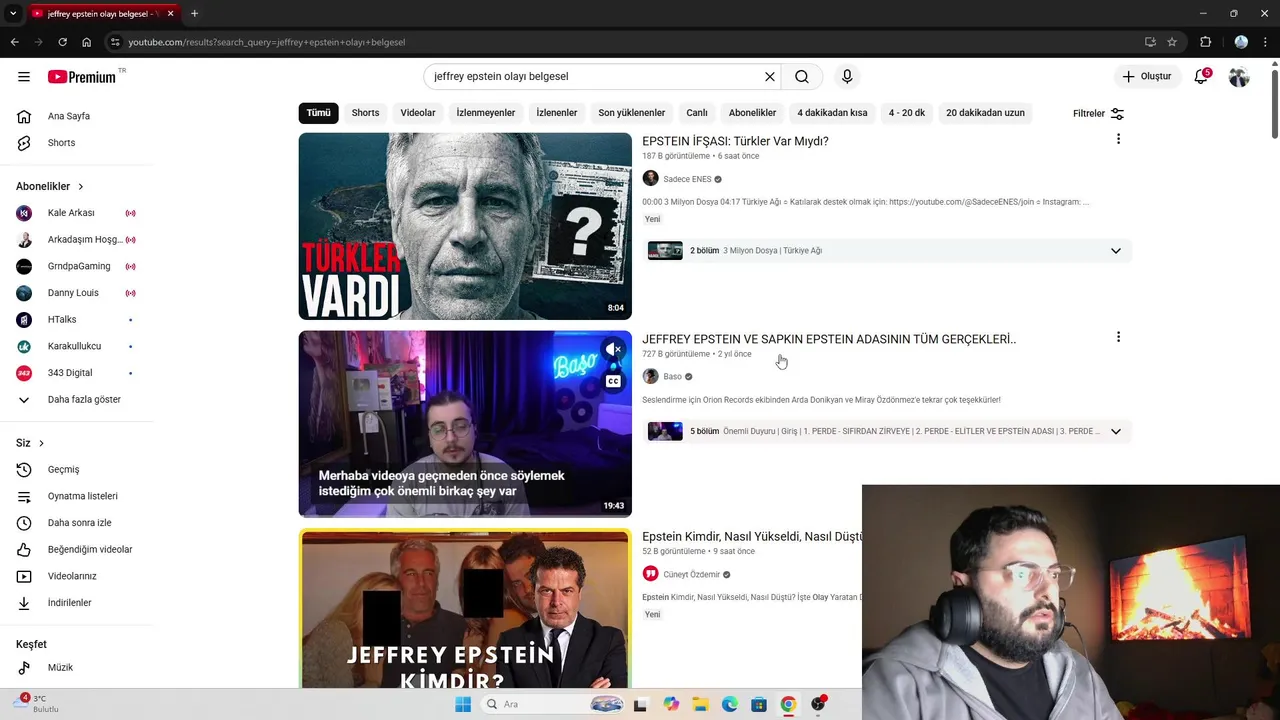Open Chrome profile avatar
The width and height of the screenshot is (1280, 720).
point(1241,42)
